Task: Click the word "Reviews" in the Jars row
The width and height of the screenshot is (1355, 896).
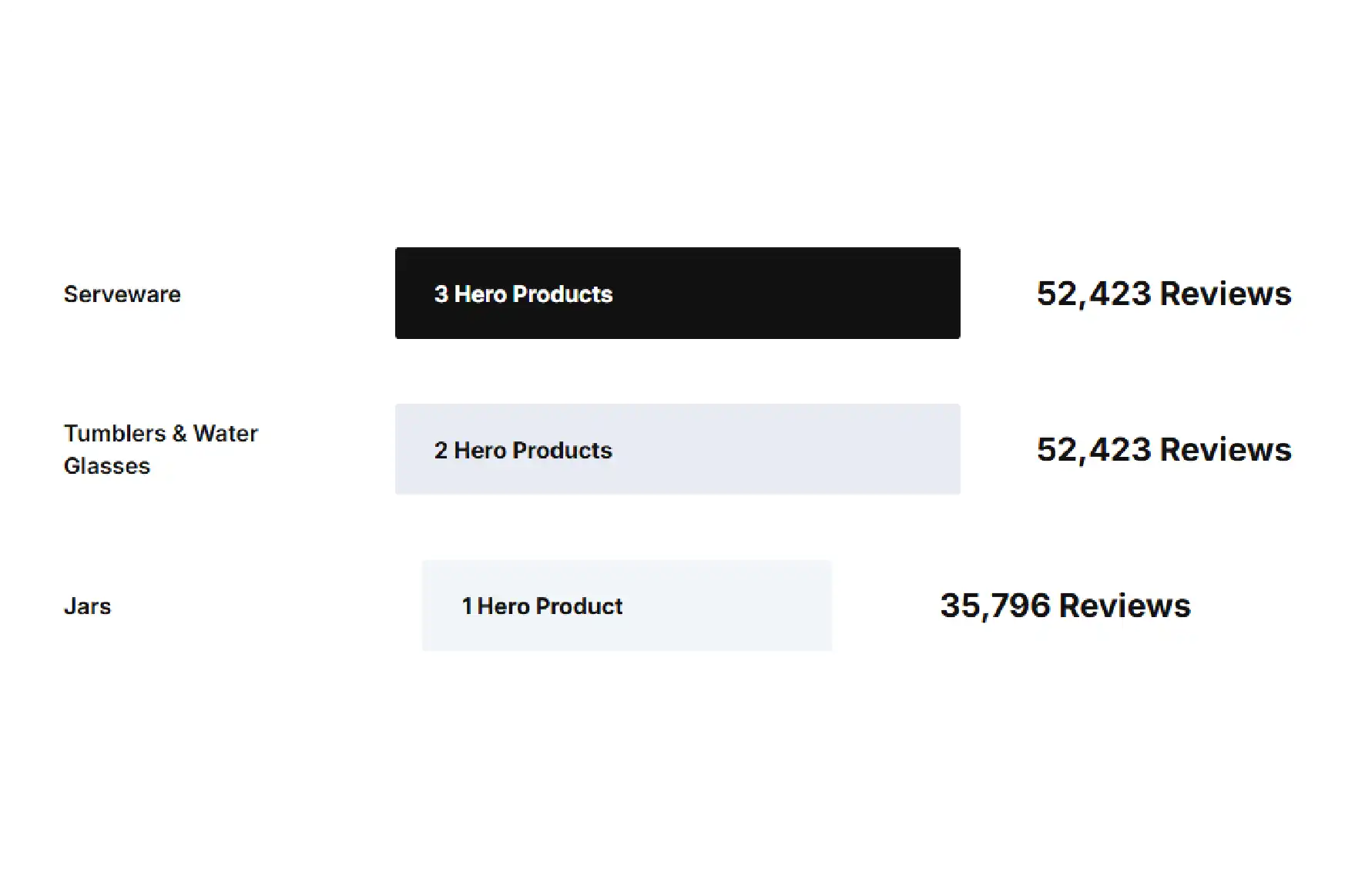Action: (x=1125, y=606)
